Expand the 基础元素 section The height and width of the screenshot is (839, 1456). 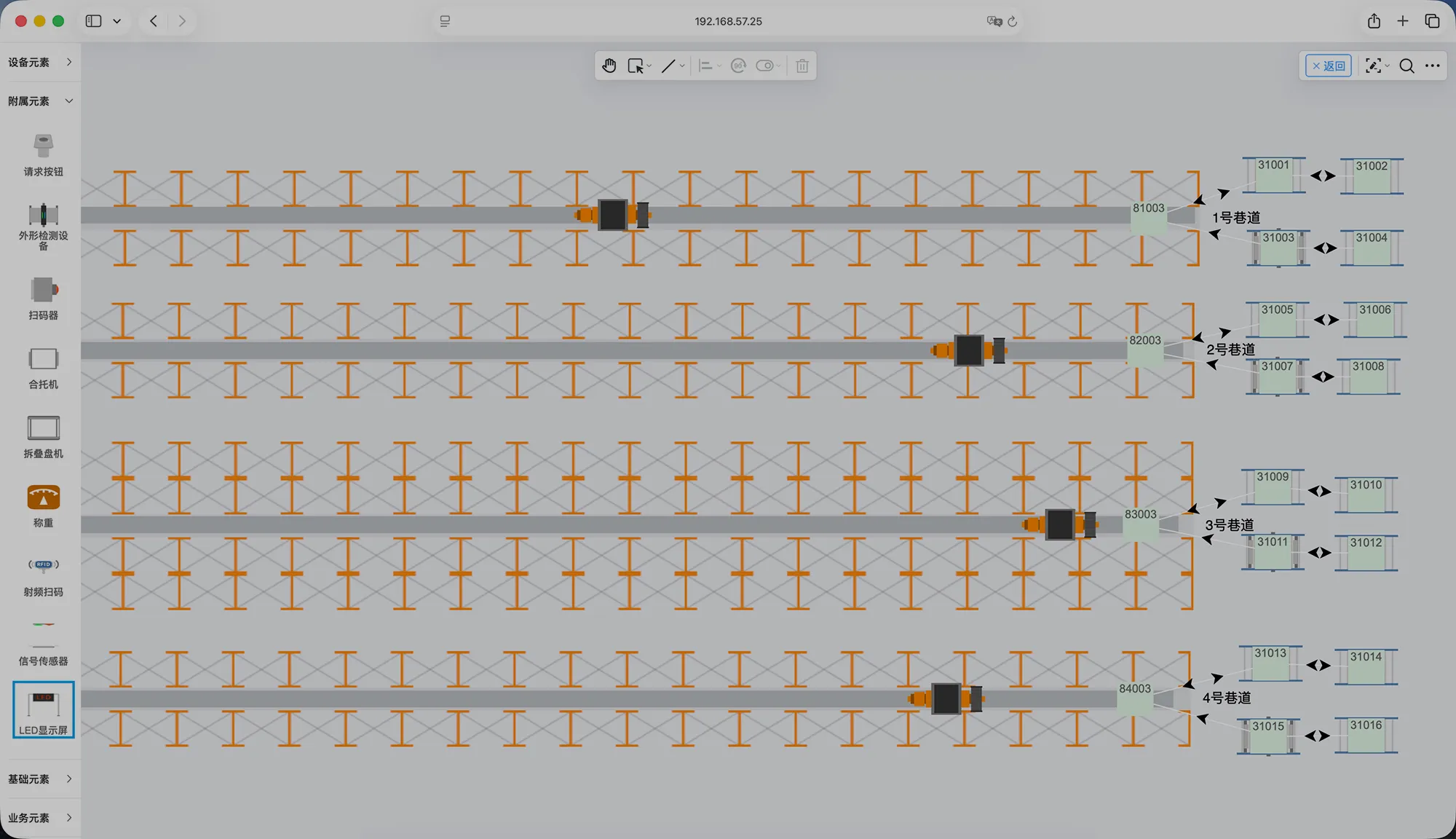tap(40, 779)
